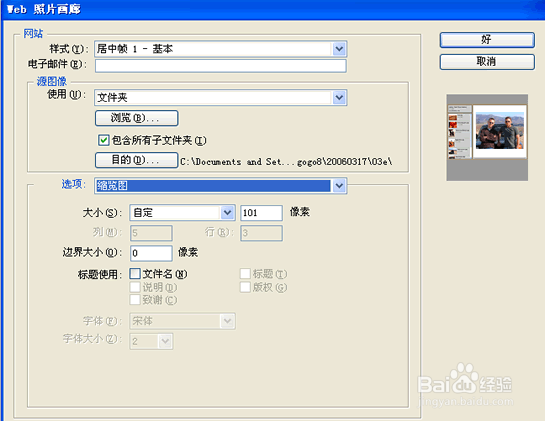The image size is (545, 421).
Task: Toggle the 版权(G) checkbox
Action: click(245, 287)
